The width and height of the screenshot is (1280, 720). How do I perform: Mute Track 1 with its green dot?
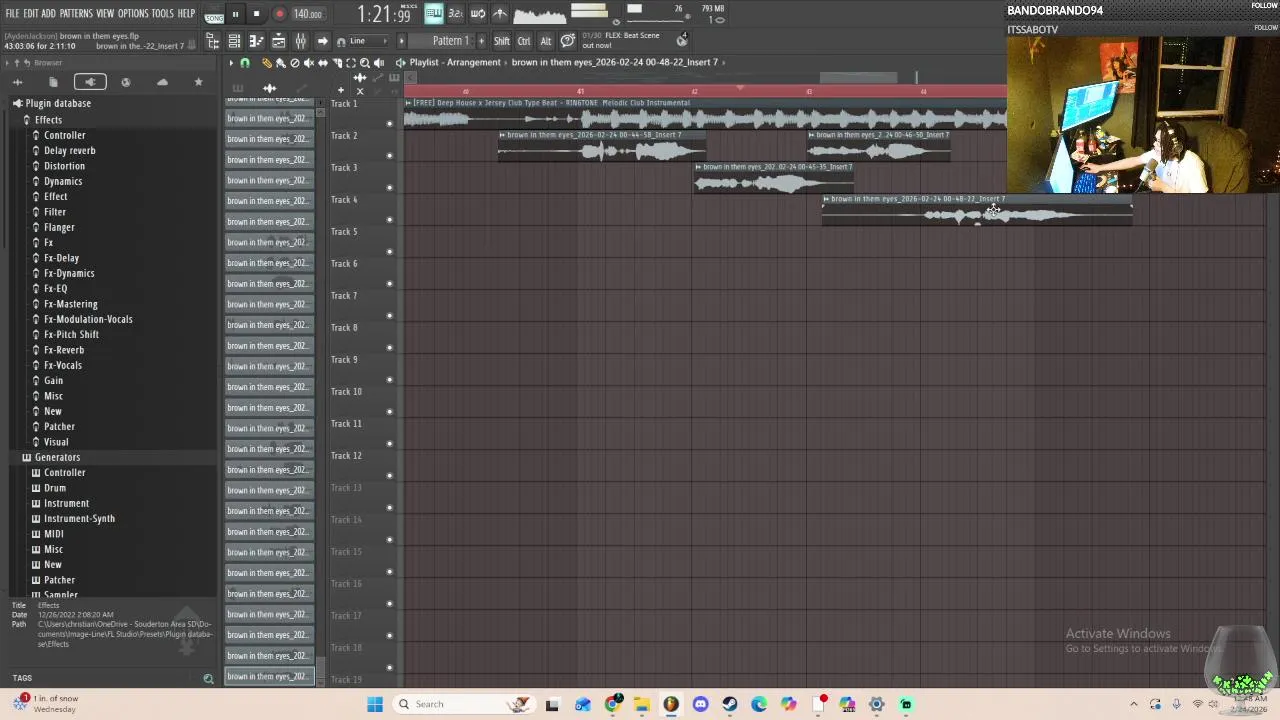point(390,124)
